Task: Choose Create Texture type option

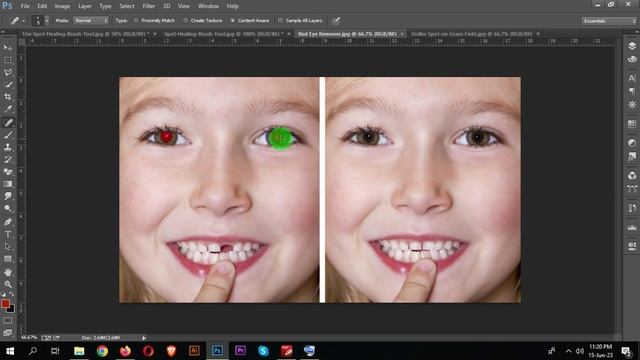Action: point(202,20)
